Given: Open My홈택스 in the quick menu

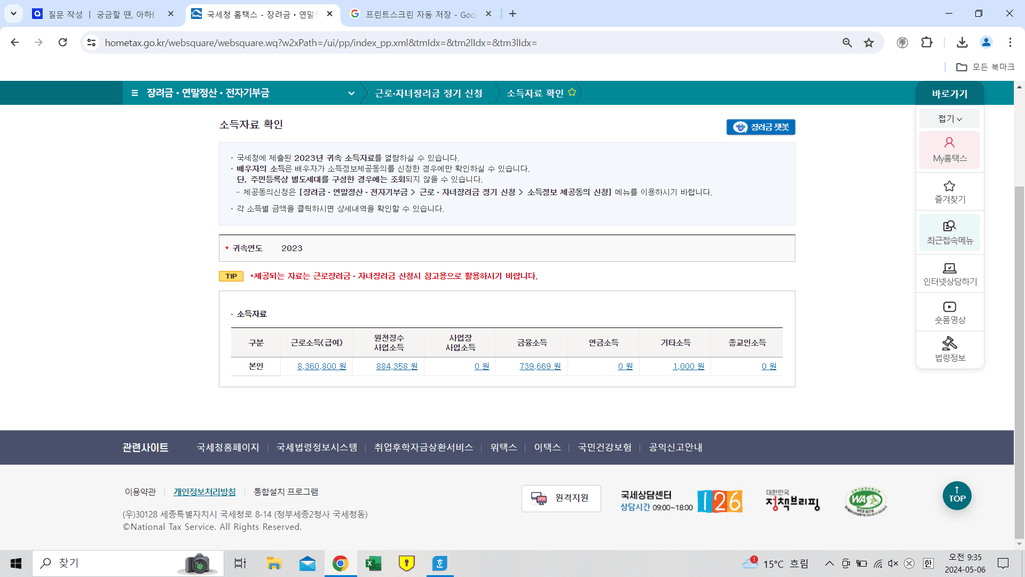Looking at the screenshot, I should (x=949, y=149).
